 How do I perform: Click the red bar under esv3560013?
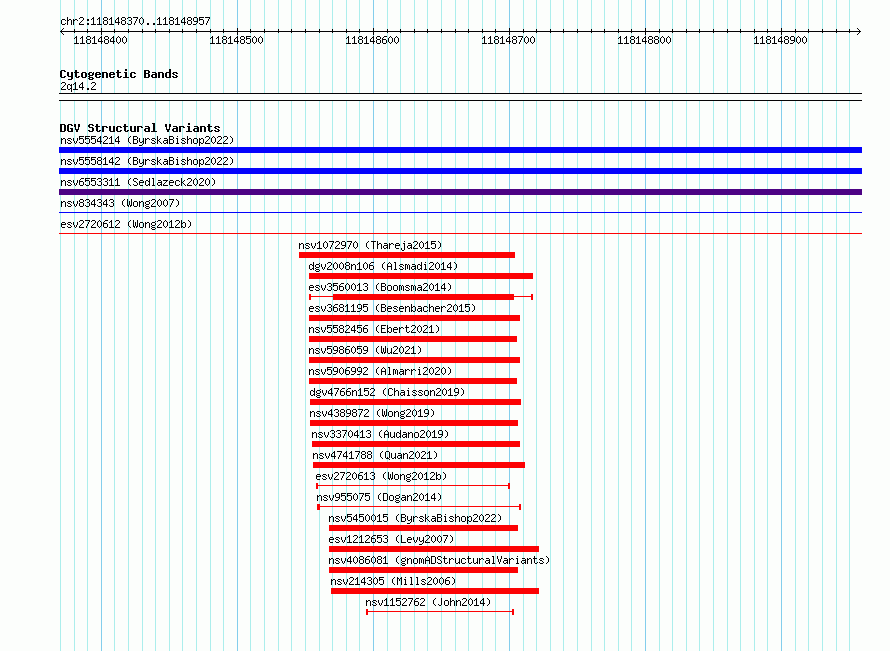click(421, 297)
